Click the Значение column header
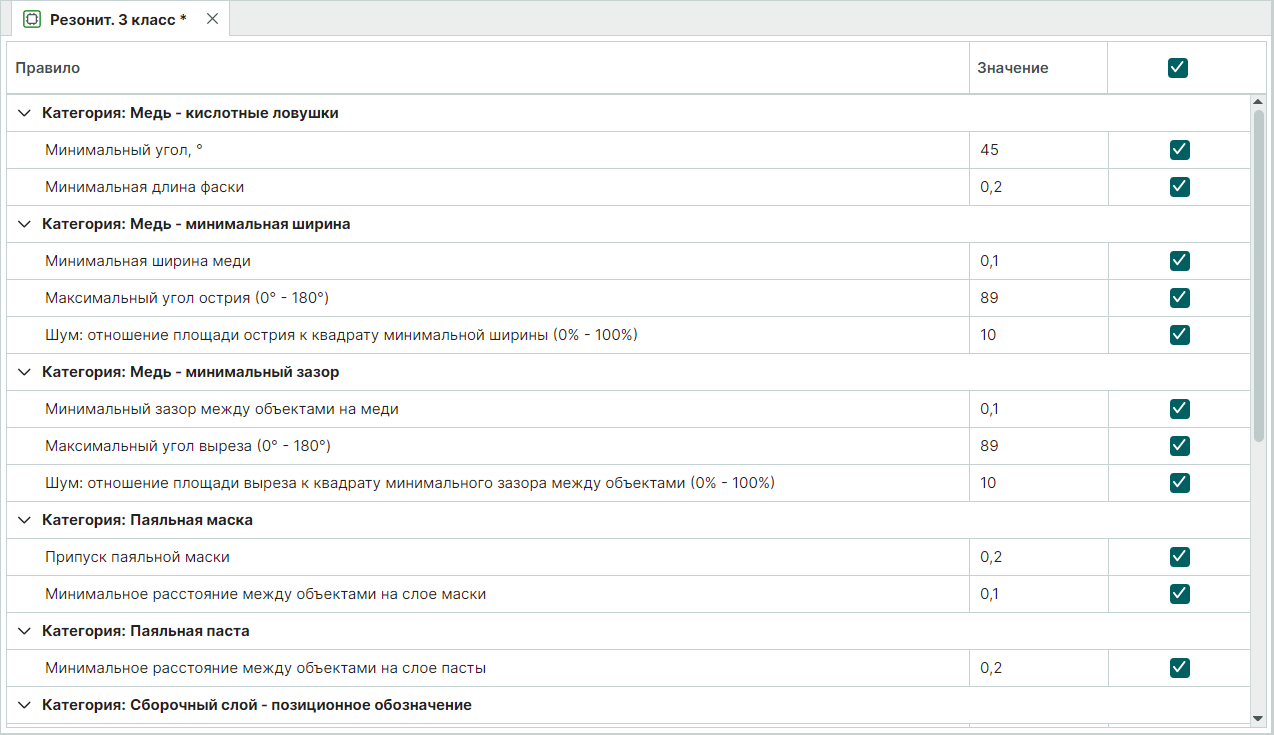1274x735 pixels. pyautogui.click(x=1012, y=68)
